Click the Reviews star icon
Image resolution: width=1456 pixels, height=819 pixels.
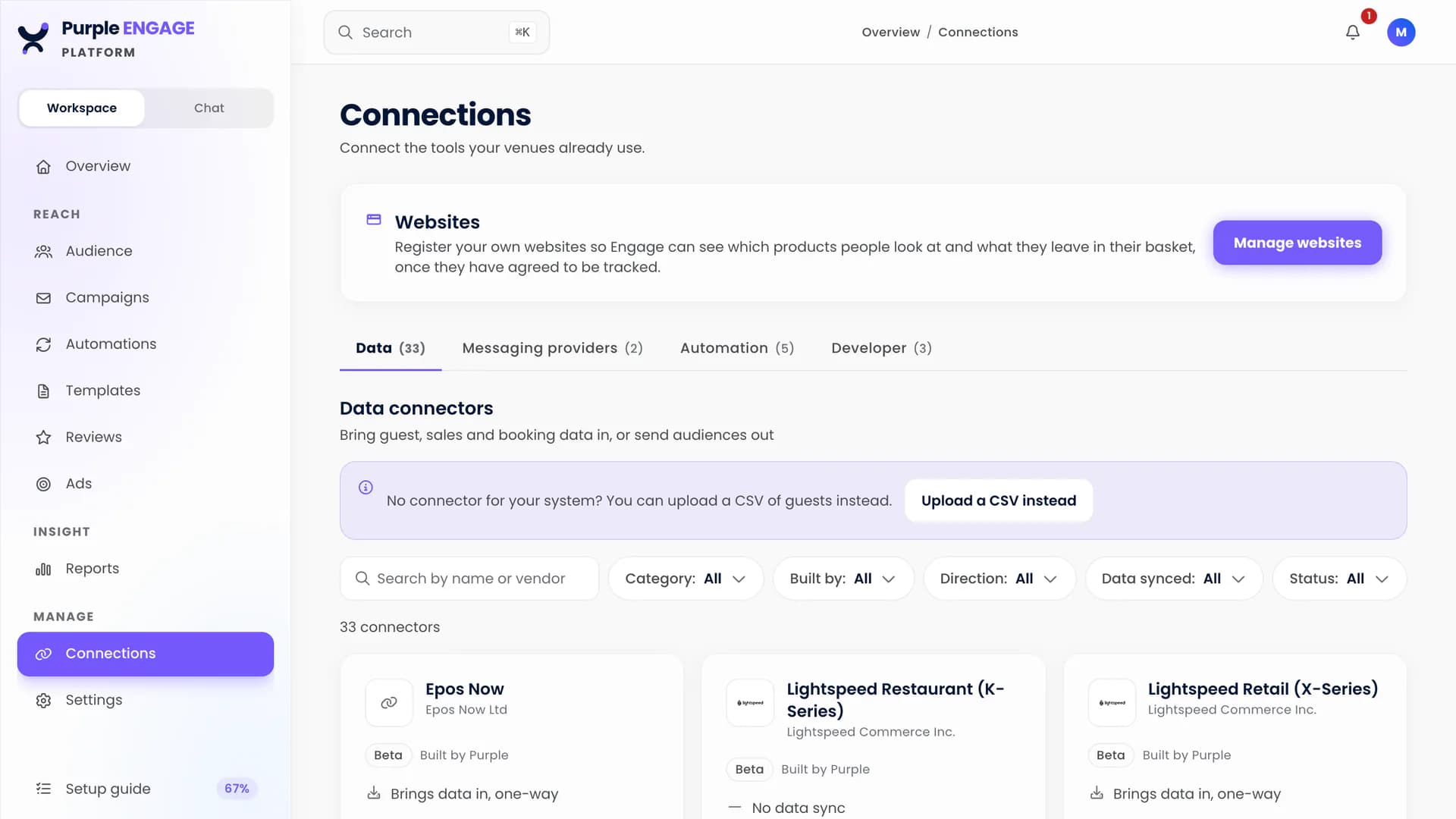coord(43,438)
